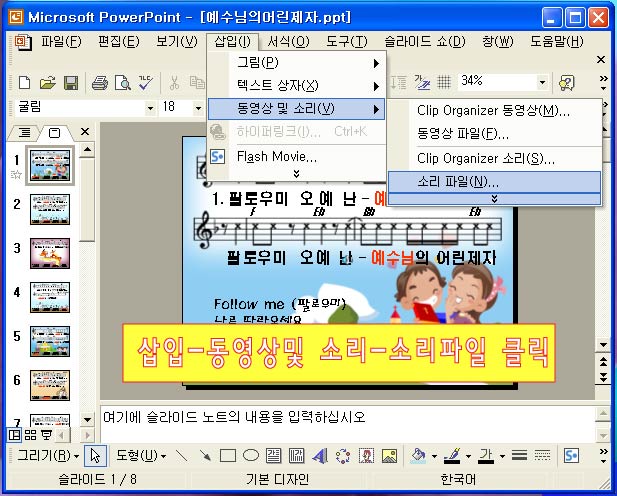617x496 pixels.
Task: Open the Font Color dropdown arrow
Action: (x=502, y=456)
